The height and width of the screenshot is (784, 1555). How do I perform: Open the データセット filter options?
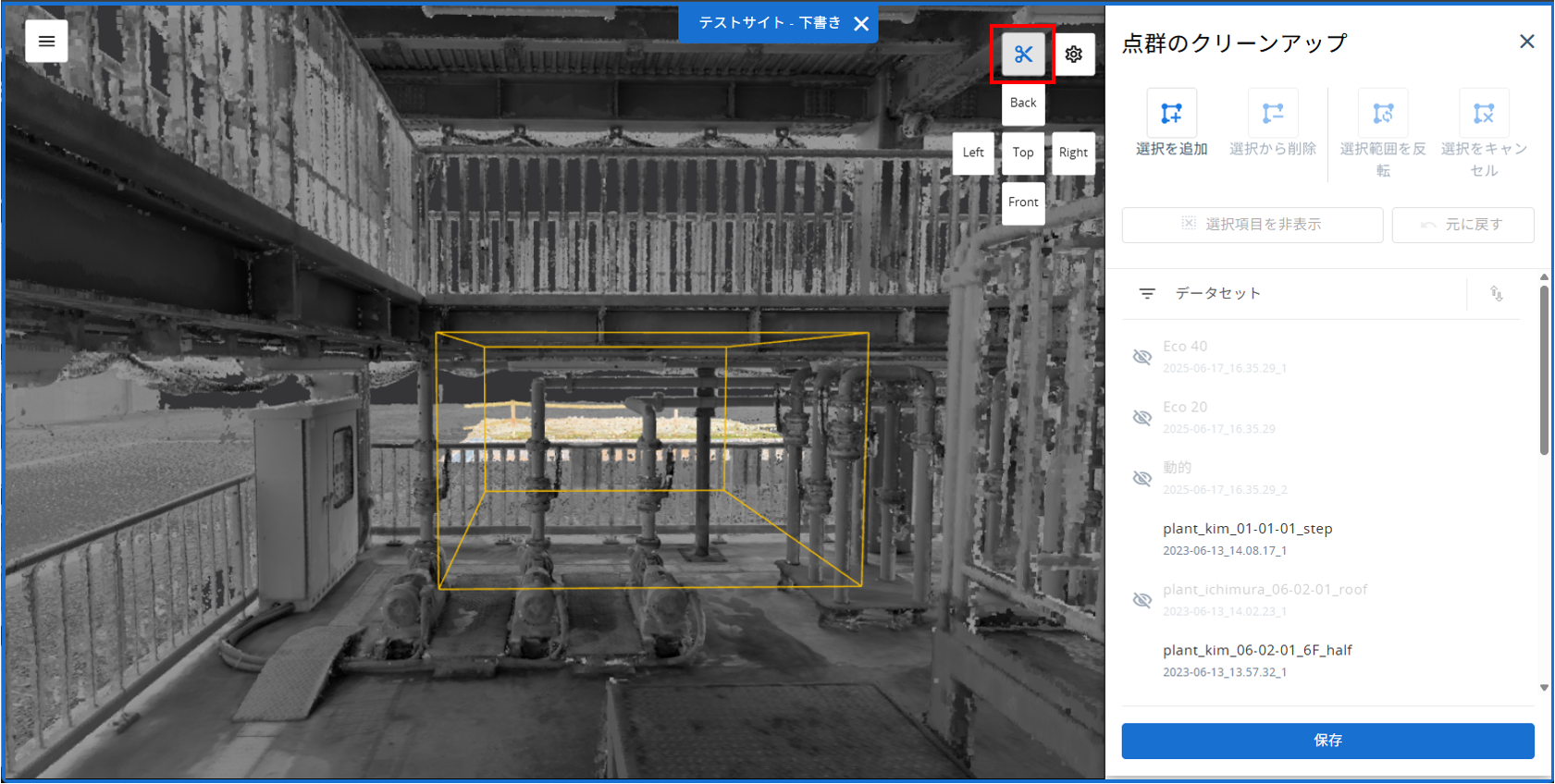(x=1147, y=293)
